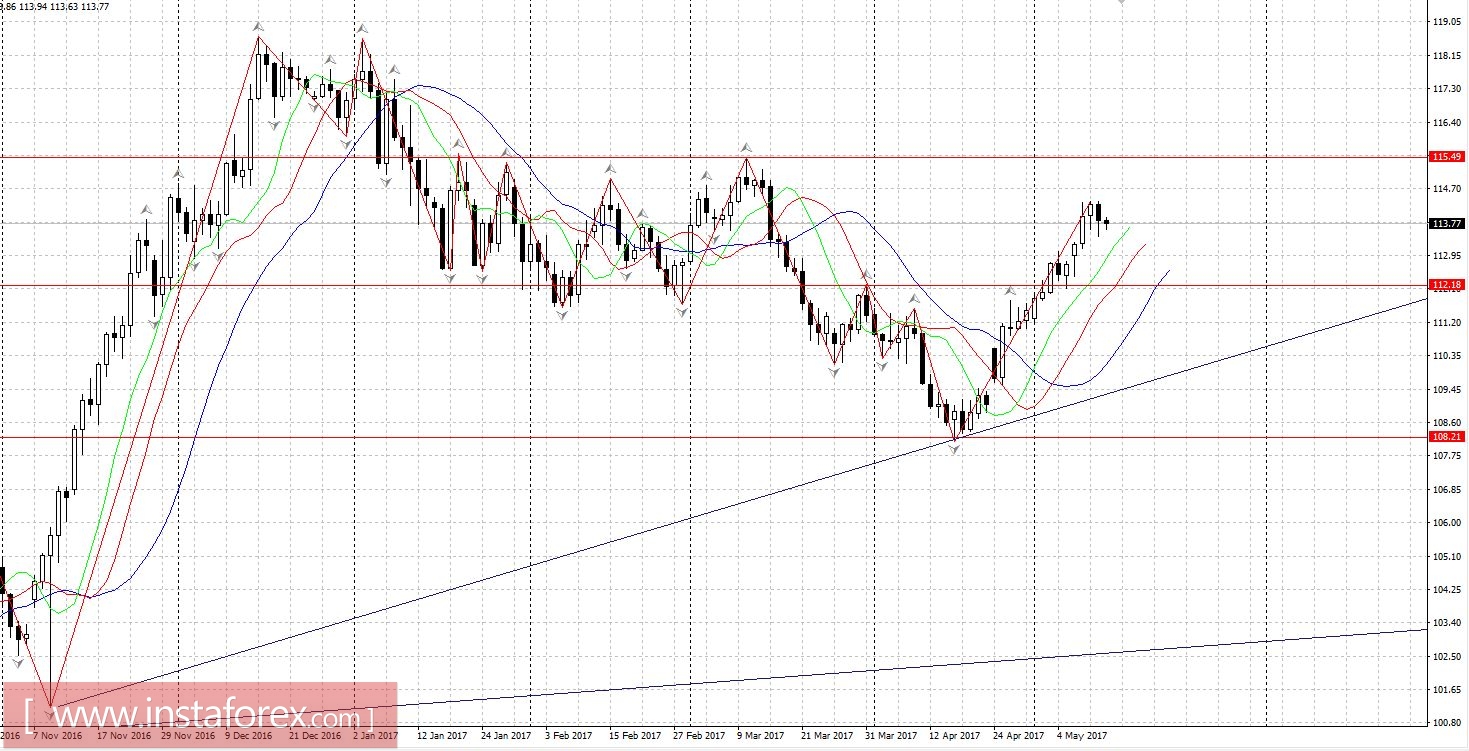The height and width of the screenshot is (751, 1469).
Task: Select the 110.35 price axis value
Action: click(1446, 356)
